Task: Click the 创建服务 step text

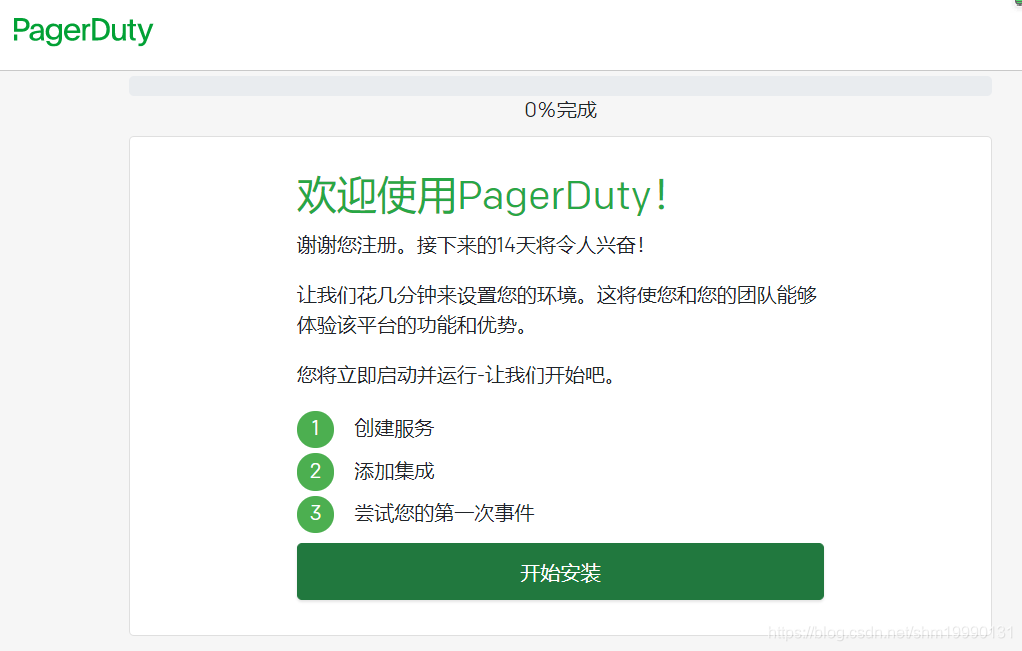Action: click(394, 428)
